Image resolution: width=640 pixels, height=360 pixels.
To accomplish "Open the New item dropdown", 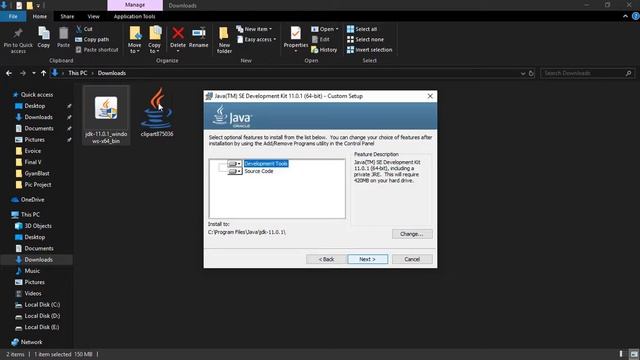I will [254, 29].
